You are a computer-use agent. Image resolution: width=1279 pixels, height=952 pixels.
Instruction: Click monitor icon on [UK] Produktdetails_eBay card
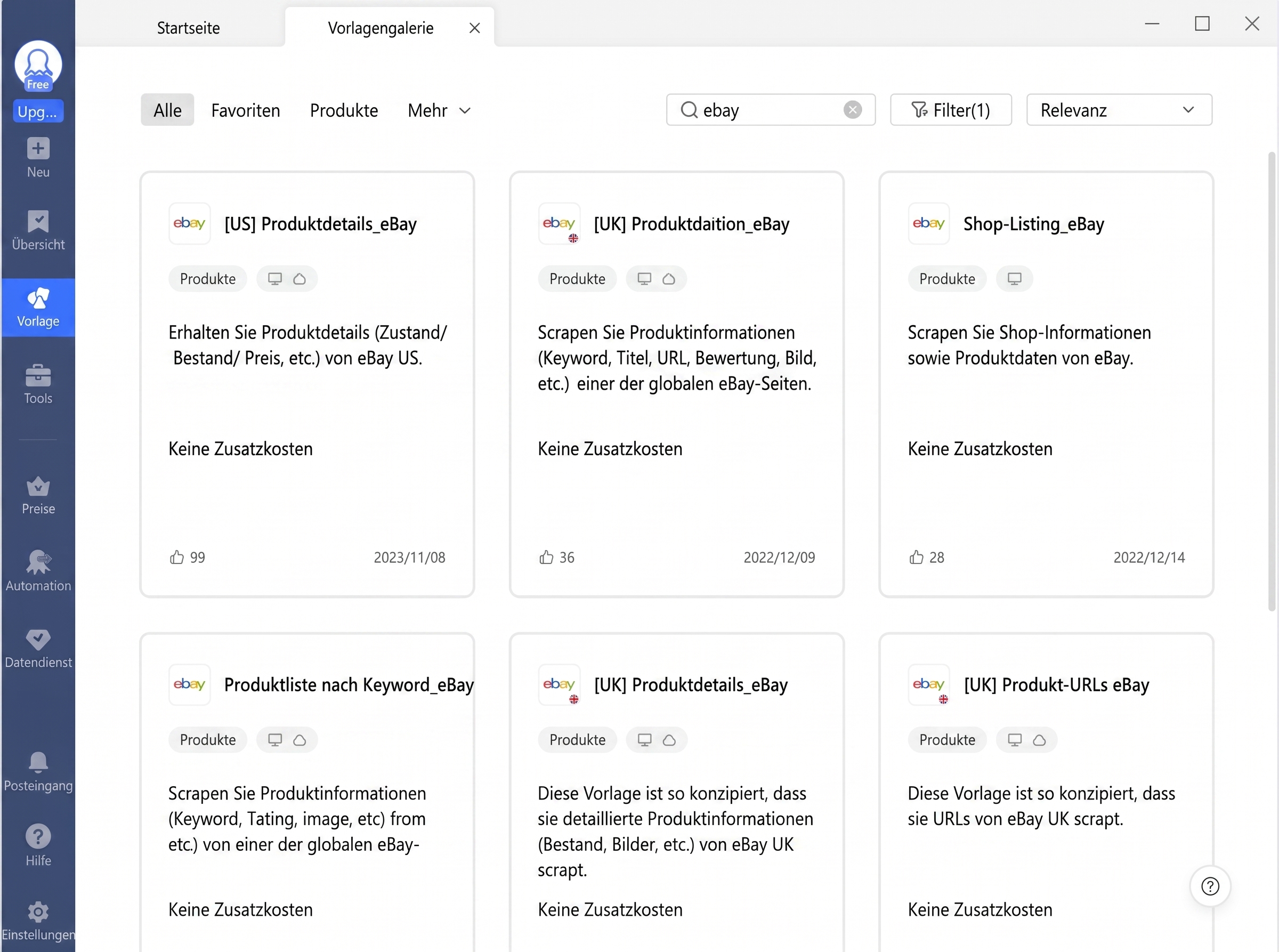pos(645,740)
